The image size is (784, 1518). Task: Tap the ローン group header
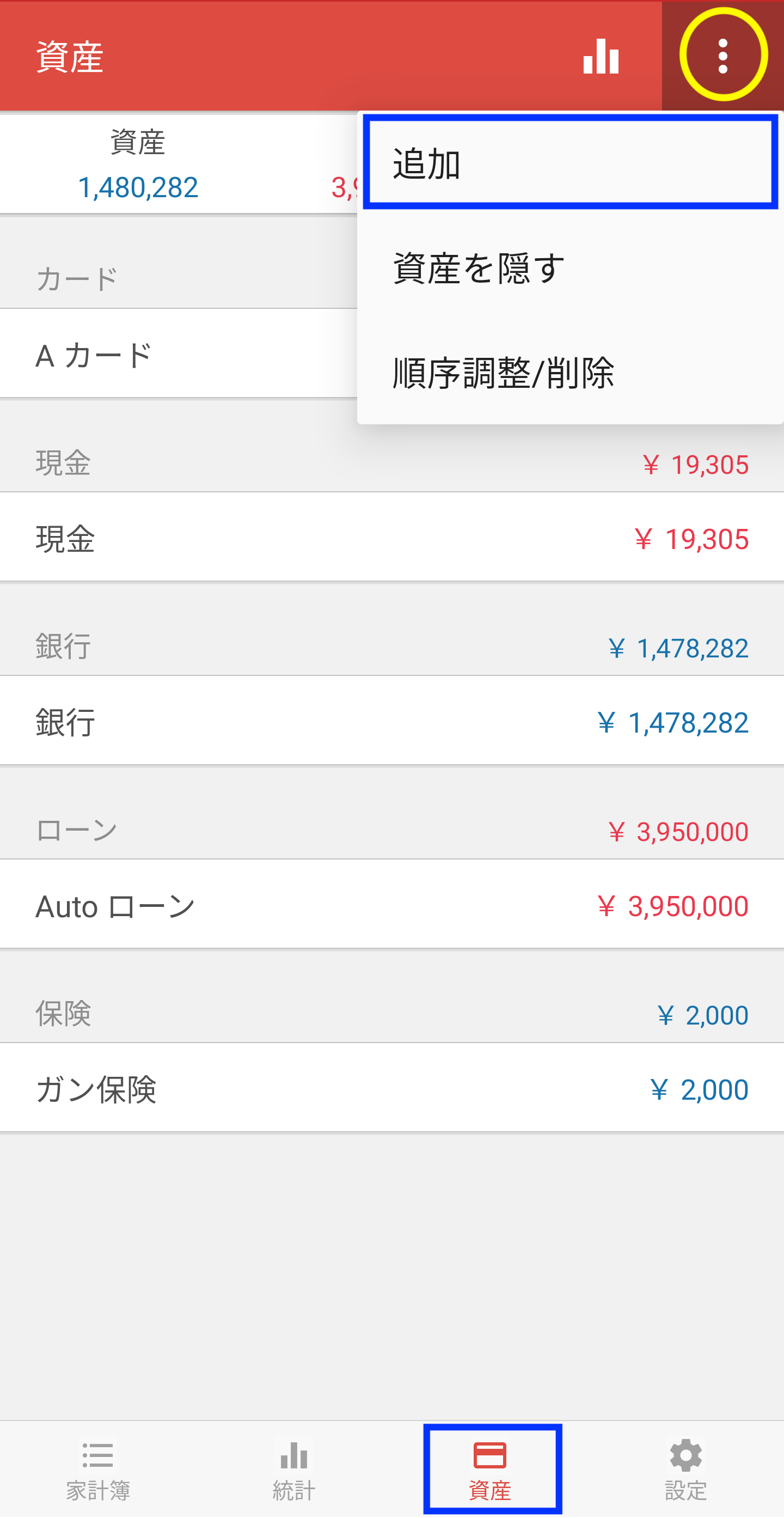(x=391, y=830)
